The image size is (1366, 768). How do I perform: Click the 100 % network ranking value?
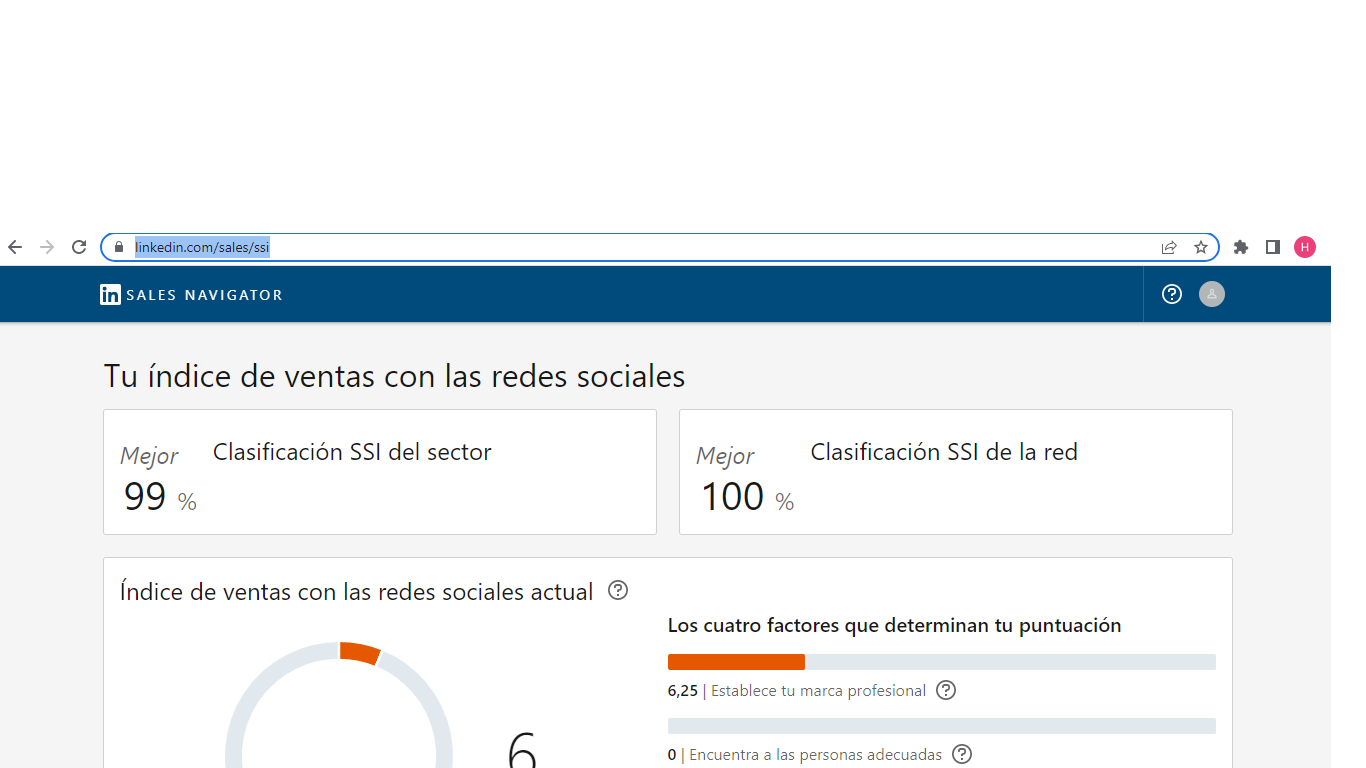point(747,497)
